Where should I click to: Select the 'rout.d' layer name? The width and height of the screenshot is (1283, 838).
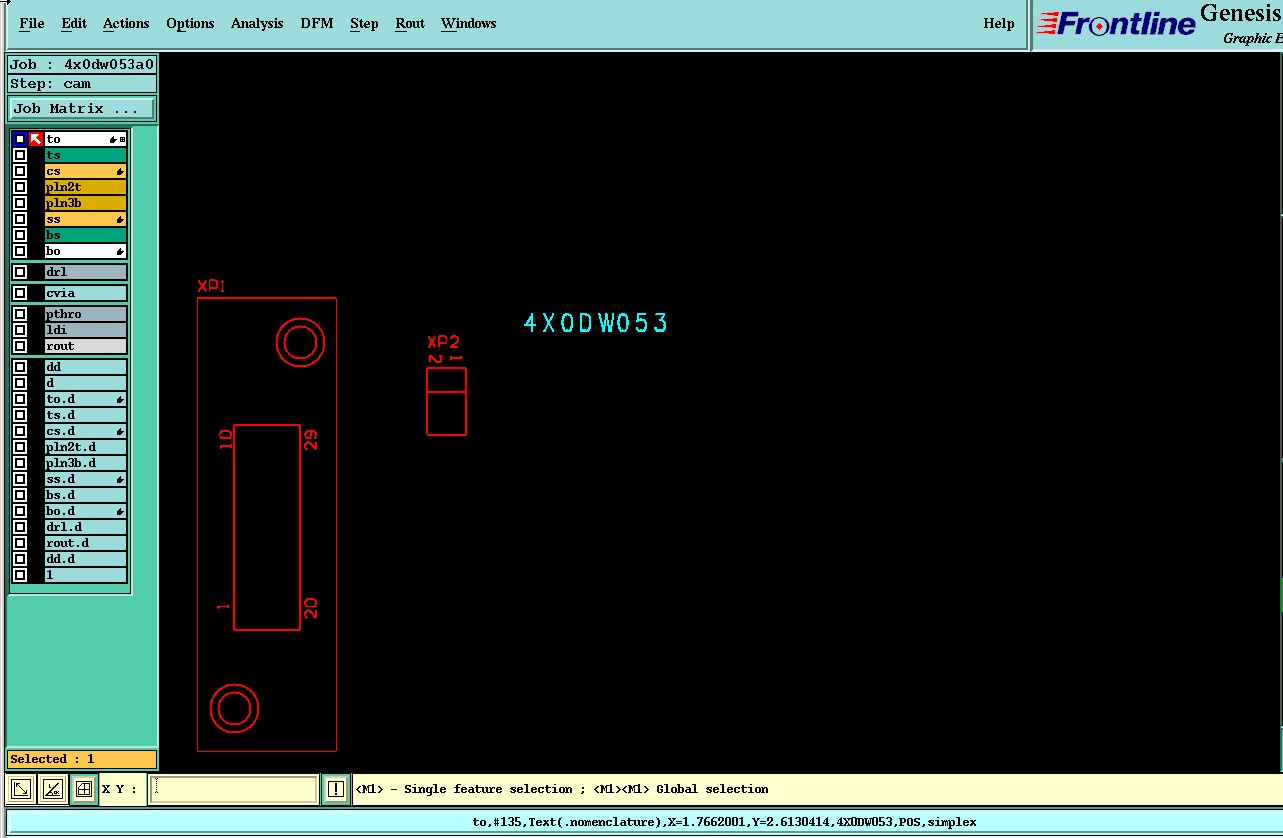(x=86, y=543)
